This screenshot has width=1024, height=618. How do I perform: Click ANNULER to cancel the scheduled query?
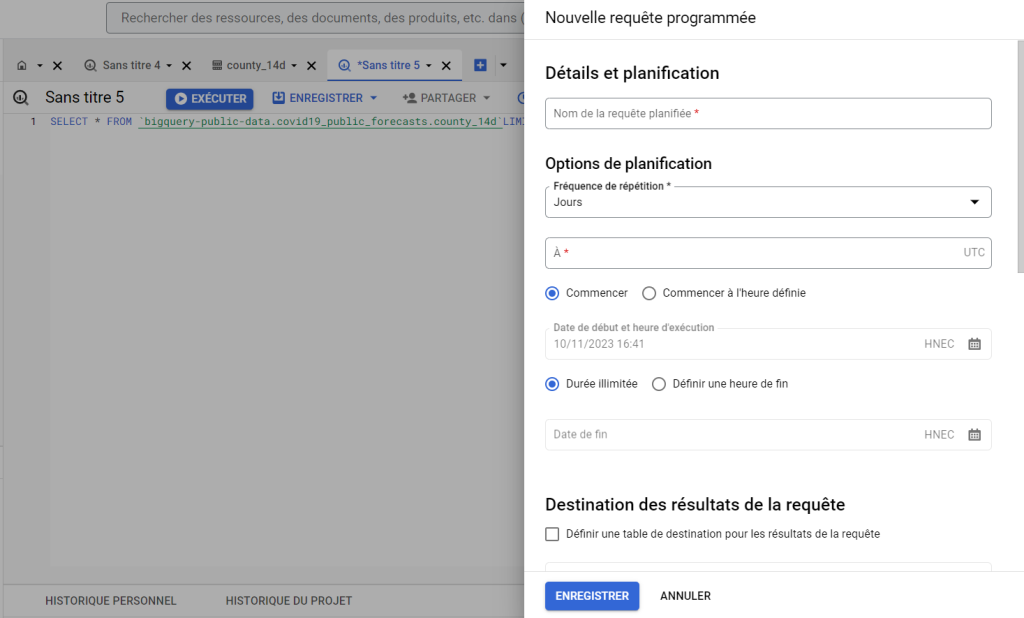(x=685, y=596)
